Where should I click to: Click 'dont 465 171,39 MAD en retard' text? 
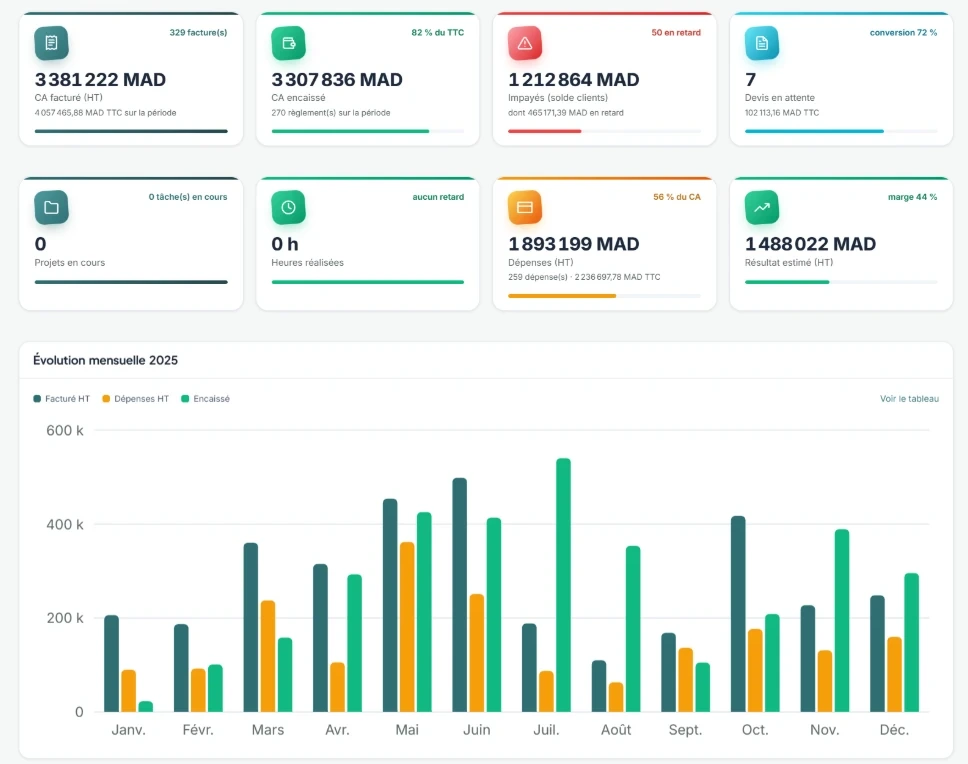[x=565, y=113]
